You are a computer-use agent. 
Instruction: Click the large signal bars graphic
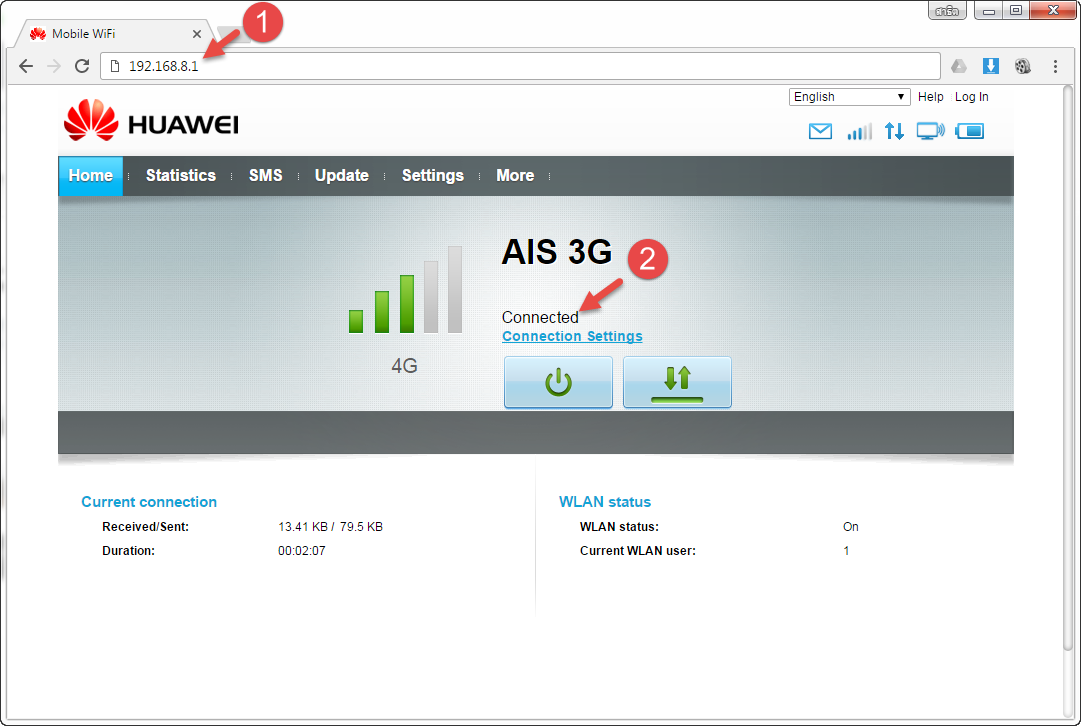[x=405, y=290]
